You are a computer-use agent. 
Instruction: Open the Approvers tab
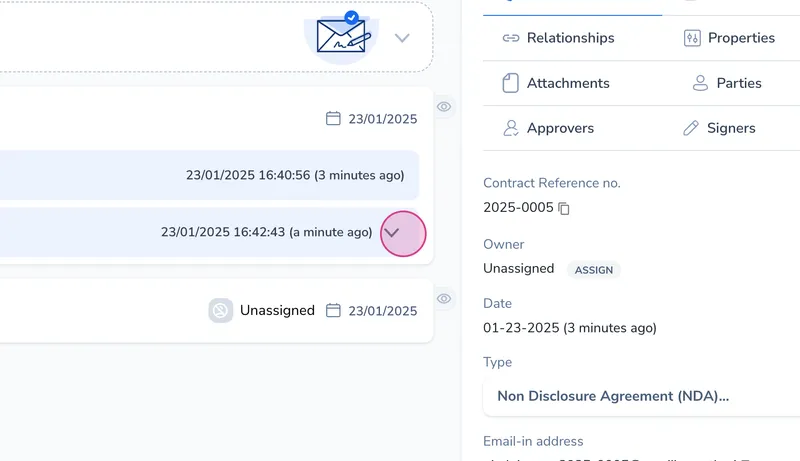548,128
